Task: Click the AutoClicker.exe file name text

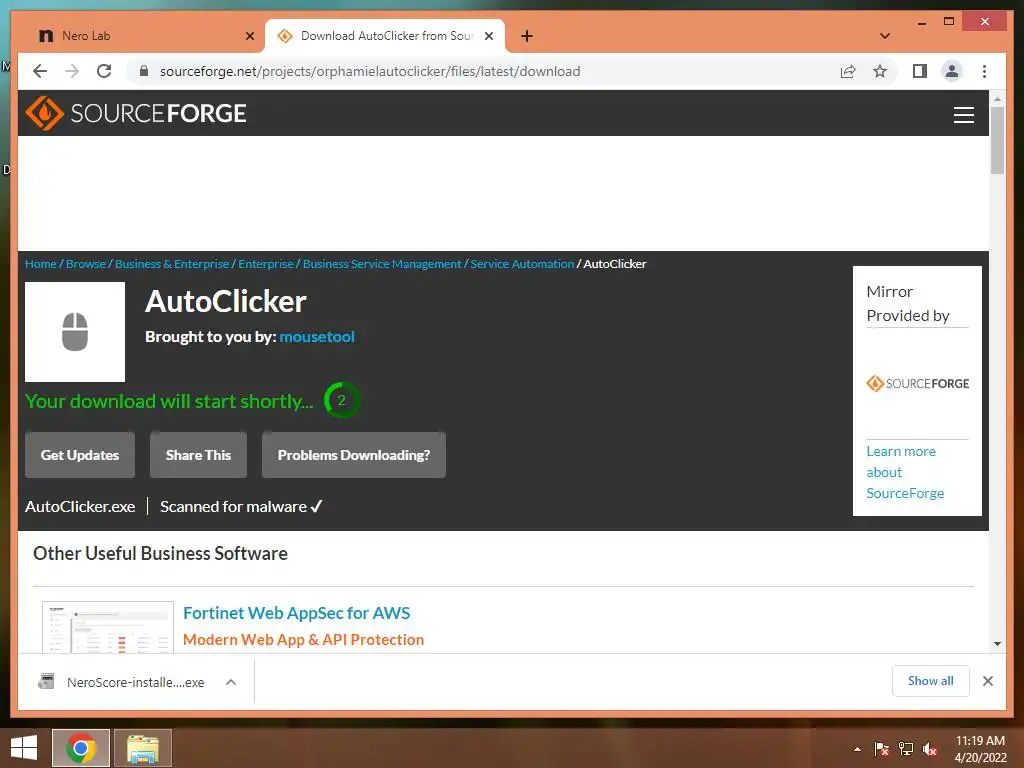Action: coord(80,507)
